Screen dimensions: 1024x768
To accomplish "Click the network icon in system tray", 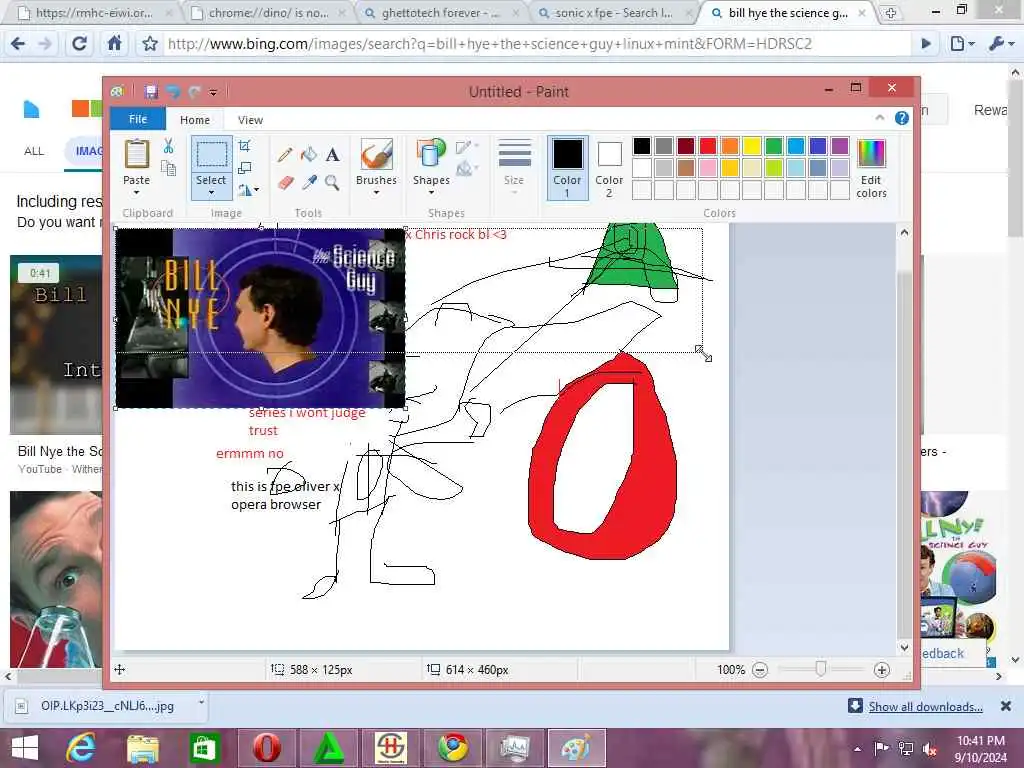I will pos(906,748).
